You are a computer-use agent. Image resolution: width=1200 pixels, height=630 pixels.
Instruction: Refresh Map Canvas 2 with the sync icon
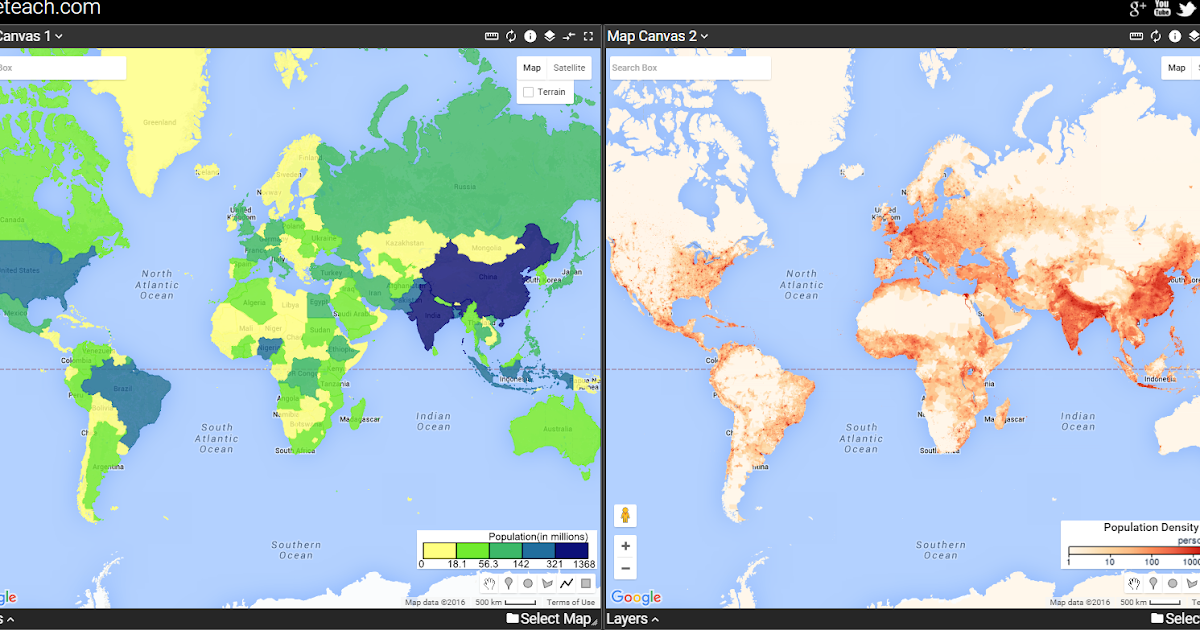1155,36
